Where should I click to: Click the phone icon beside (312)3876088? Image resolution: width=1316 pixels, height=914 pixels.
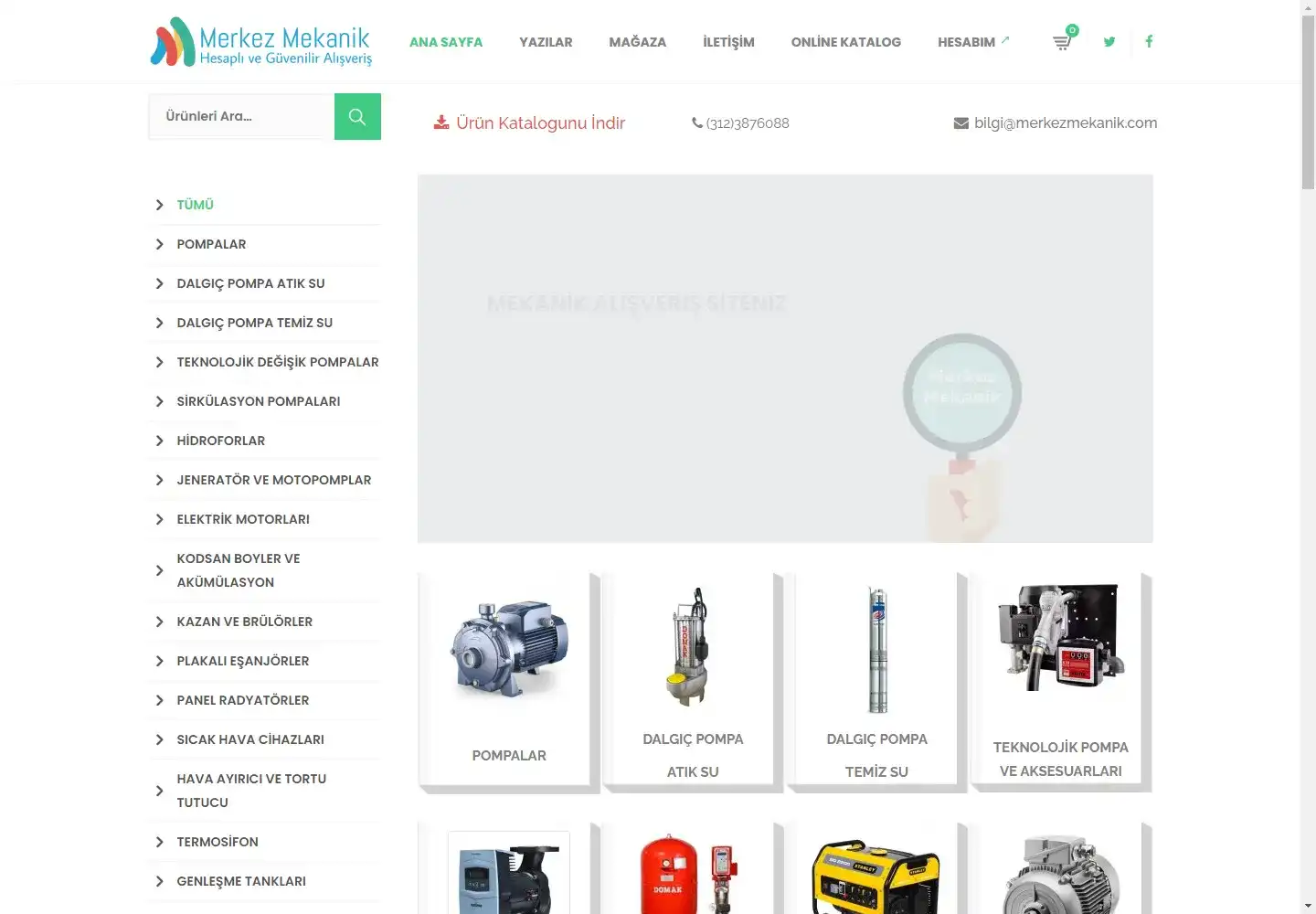click(x=697, y=122)
